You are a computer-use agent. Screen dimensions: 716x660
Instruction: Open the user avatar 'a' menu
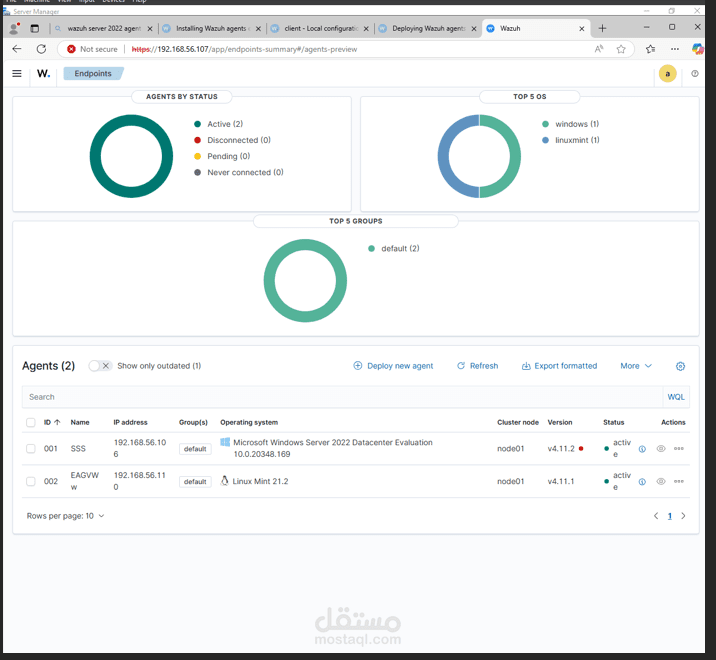pos(667,74)
